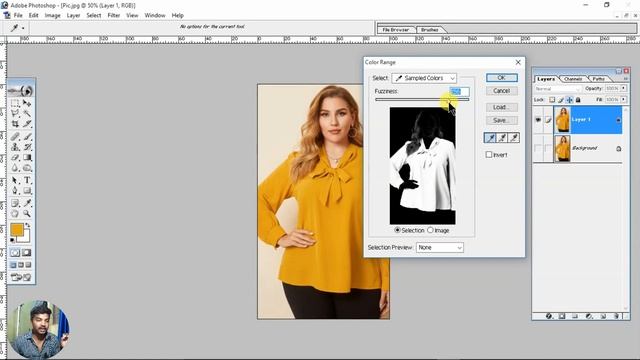This screenshot has width=640, height=360.
Task: Switch to the Channels tab
Action: pyautogui.click(x=573, y=79)
